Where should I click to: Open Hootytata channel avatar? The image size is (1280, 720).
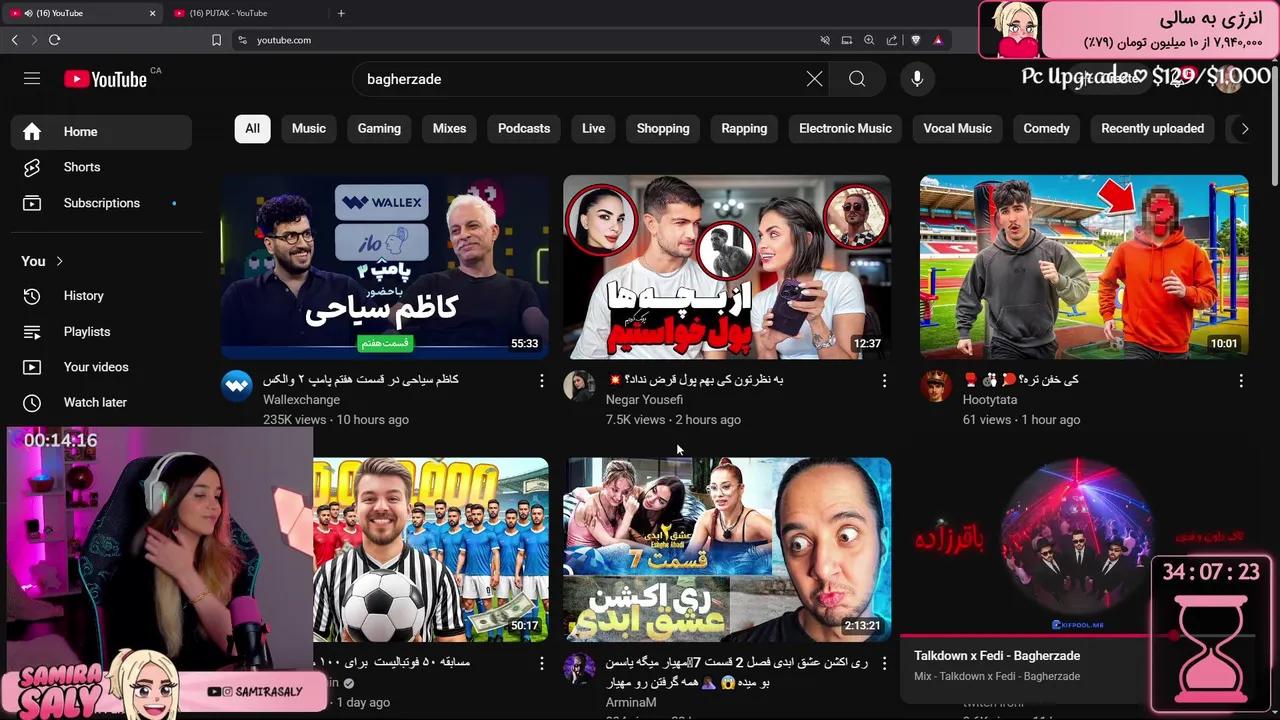coord(936,386)
